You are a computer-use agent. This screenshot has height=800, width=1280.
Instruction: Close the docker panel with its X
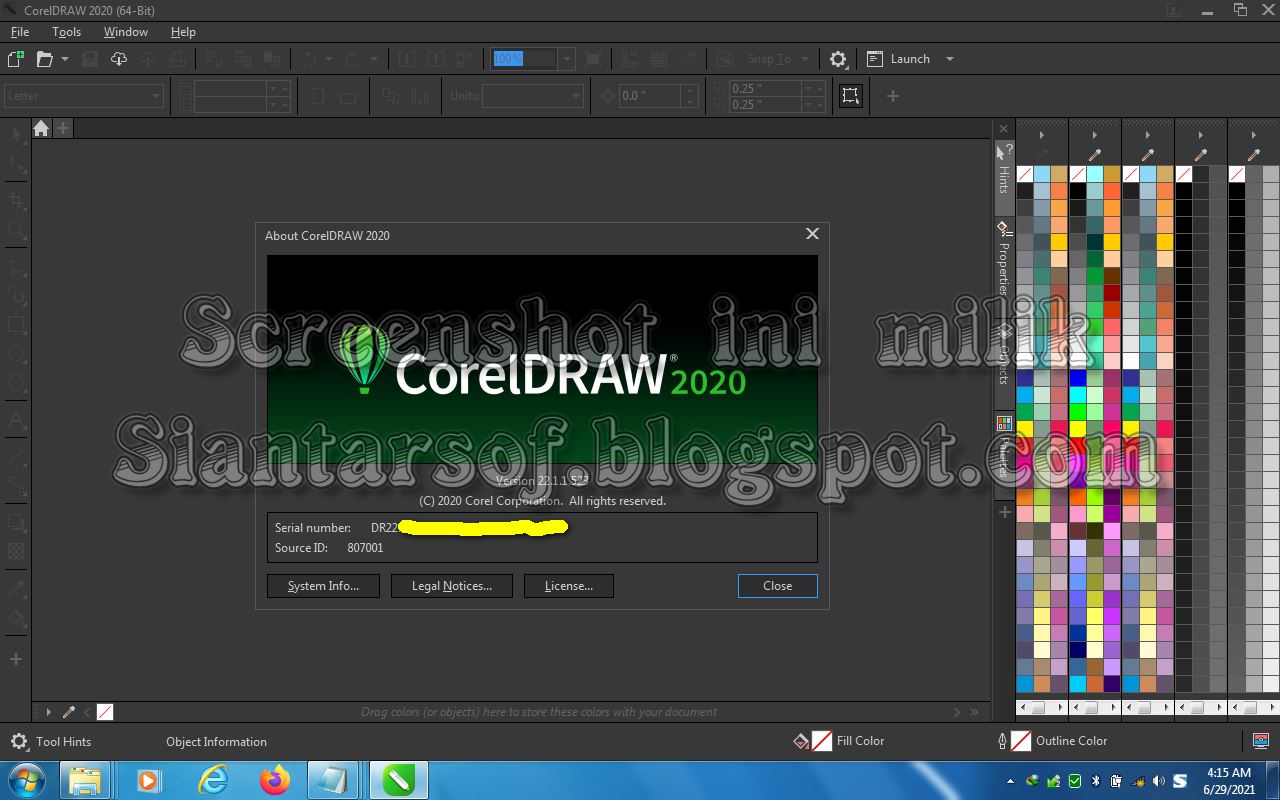click(x=1004, y=129)
